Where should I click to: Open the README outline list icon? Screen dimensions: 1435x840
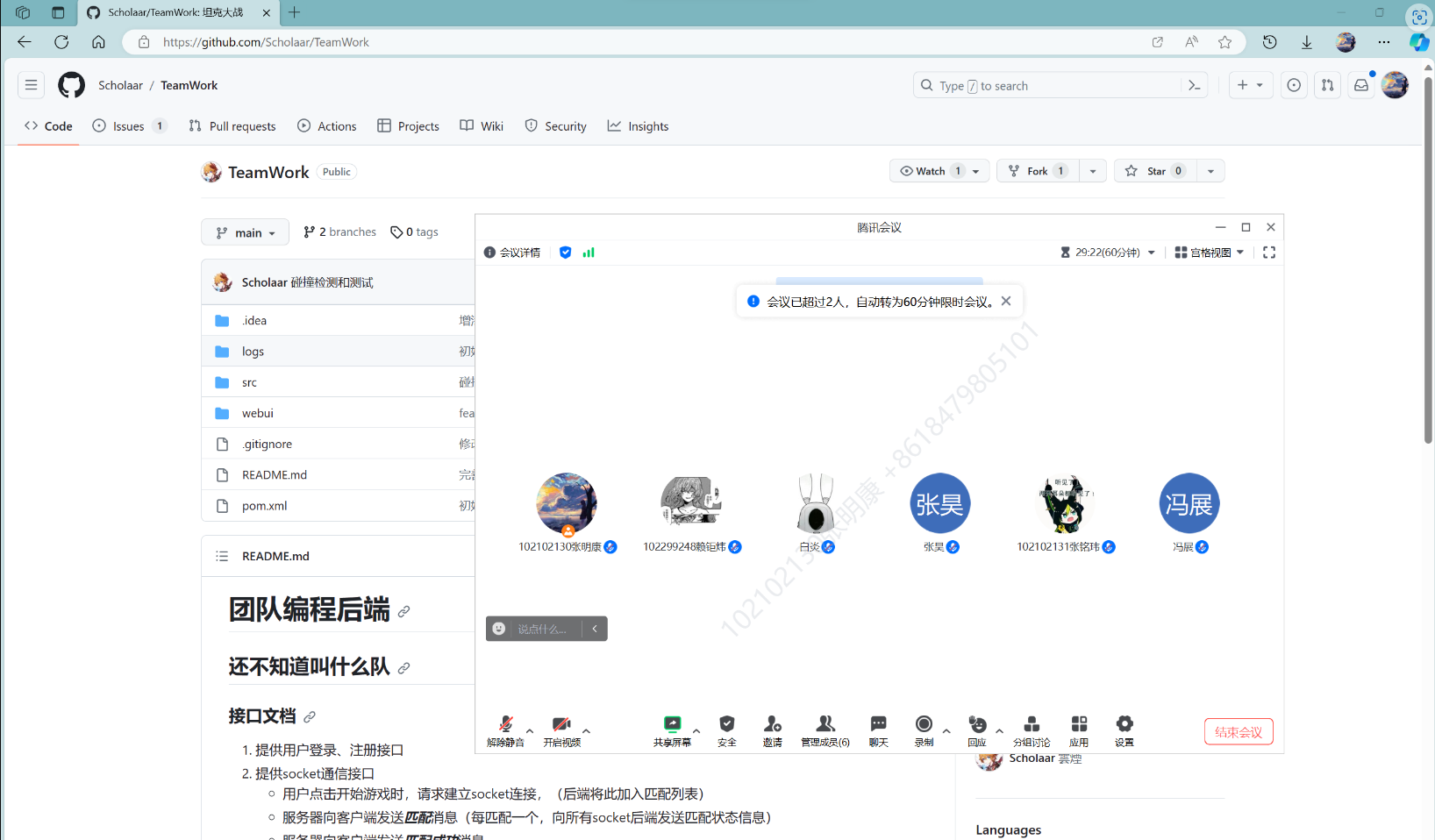tap(222, 556)
